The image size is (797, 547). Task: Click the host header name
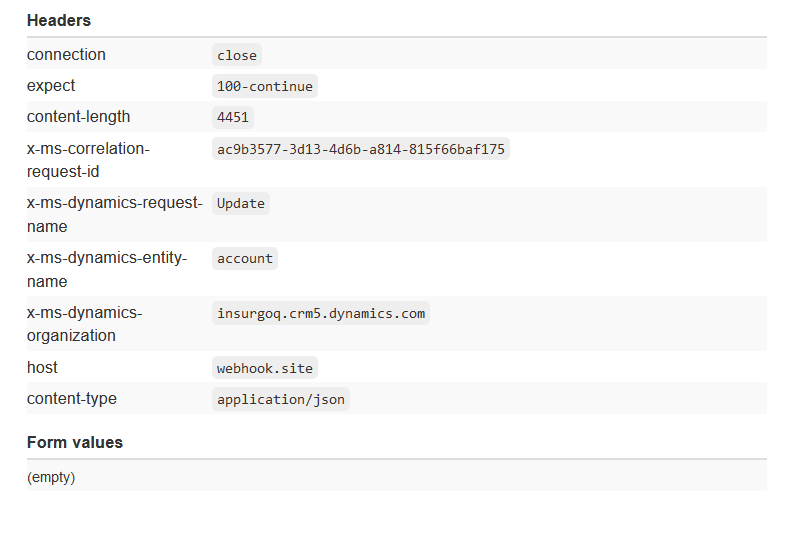(x=42, y=367)
